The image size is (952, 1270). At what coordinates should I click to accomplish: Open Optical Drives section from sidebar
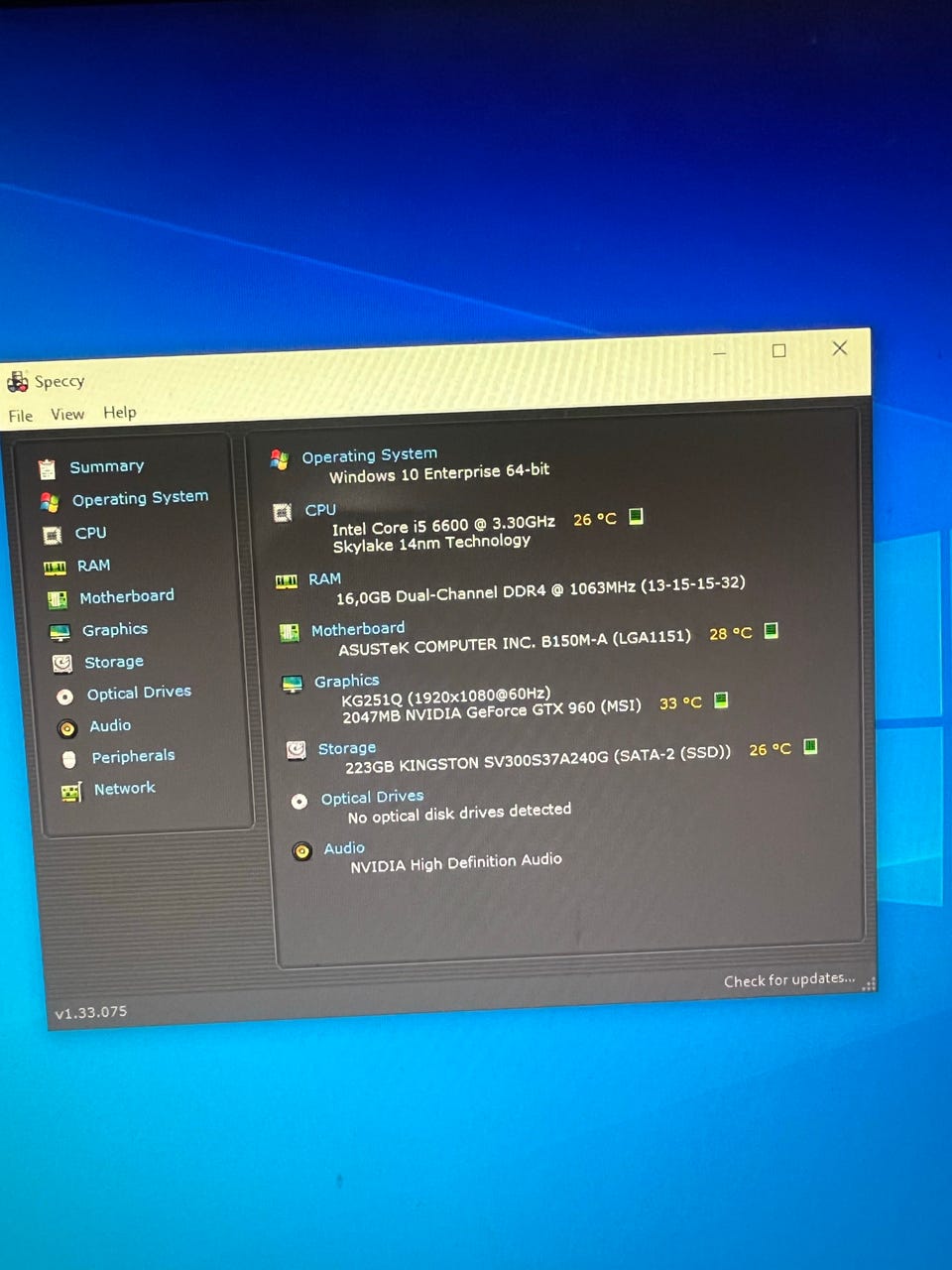(139, 693)
